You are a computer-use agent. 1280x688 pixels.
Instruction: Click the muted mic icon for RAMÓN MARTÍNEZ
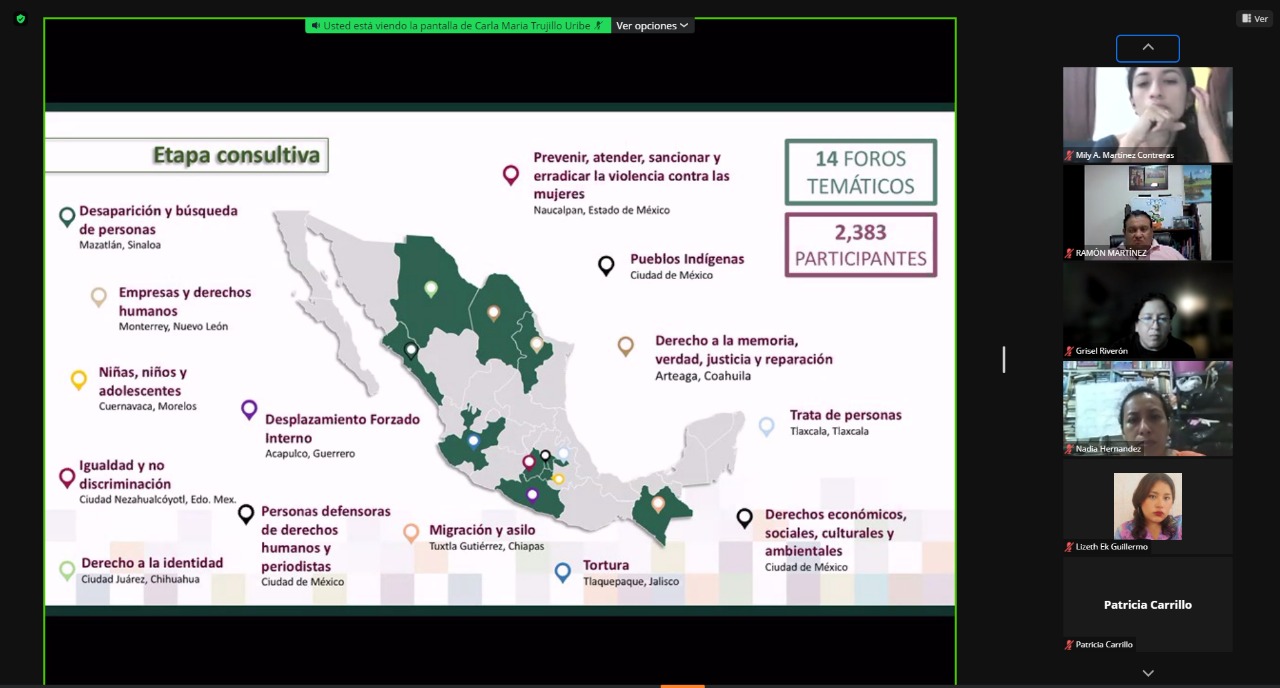pos(1069,253)
